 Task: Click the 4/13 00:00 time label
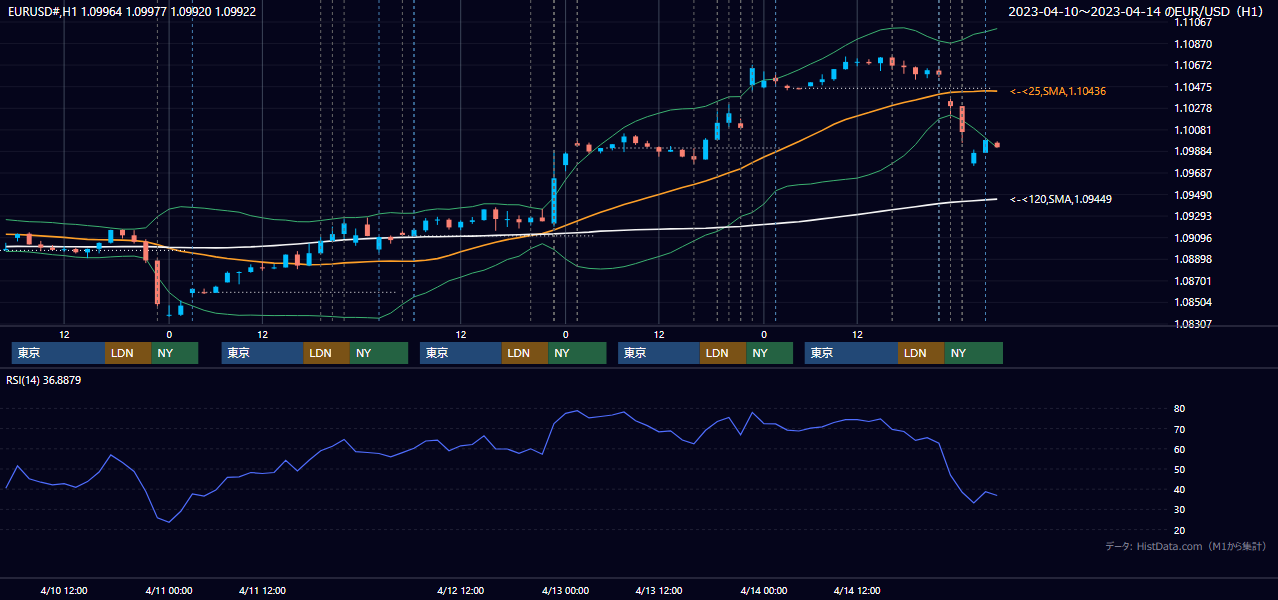pos(565,590)
